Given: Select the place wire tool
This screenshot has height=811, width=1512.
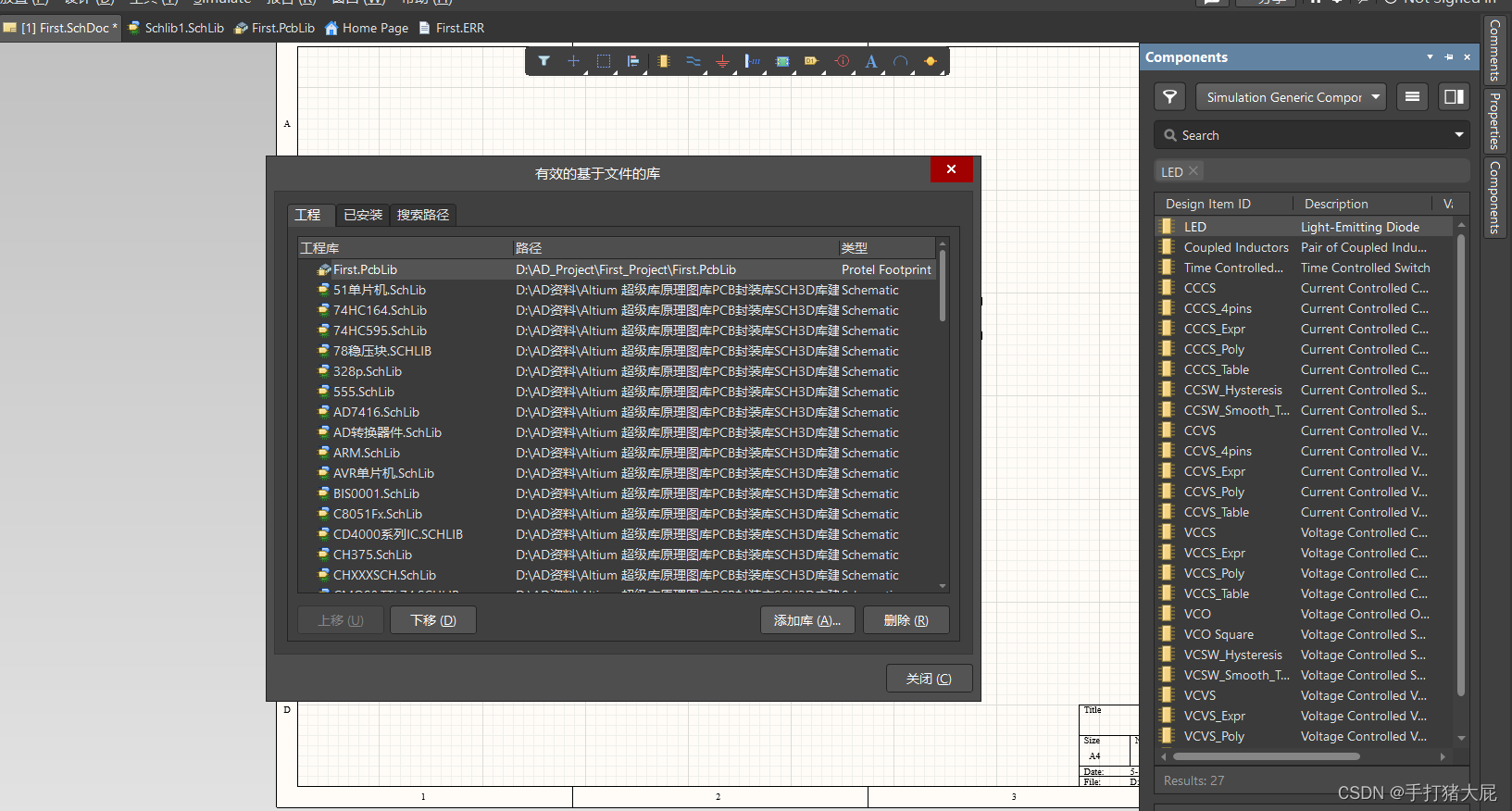Looking at the screenshot, I should tap(694, 61).
